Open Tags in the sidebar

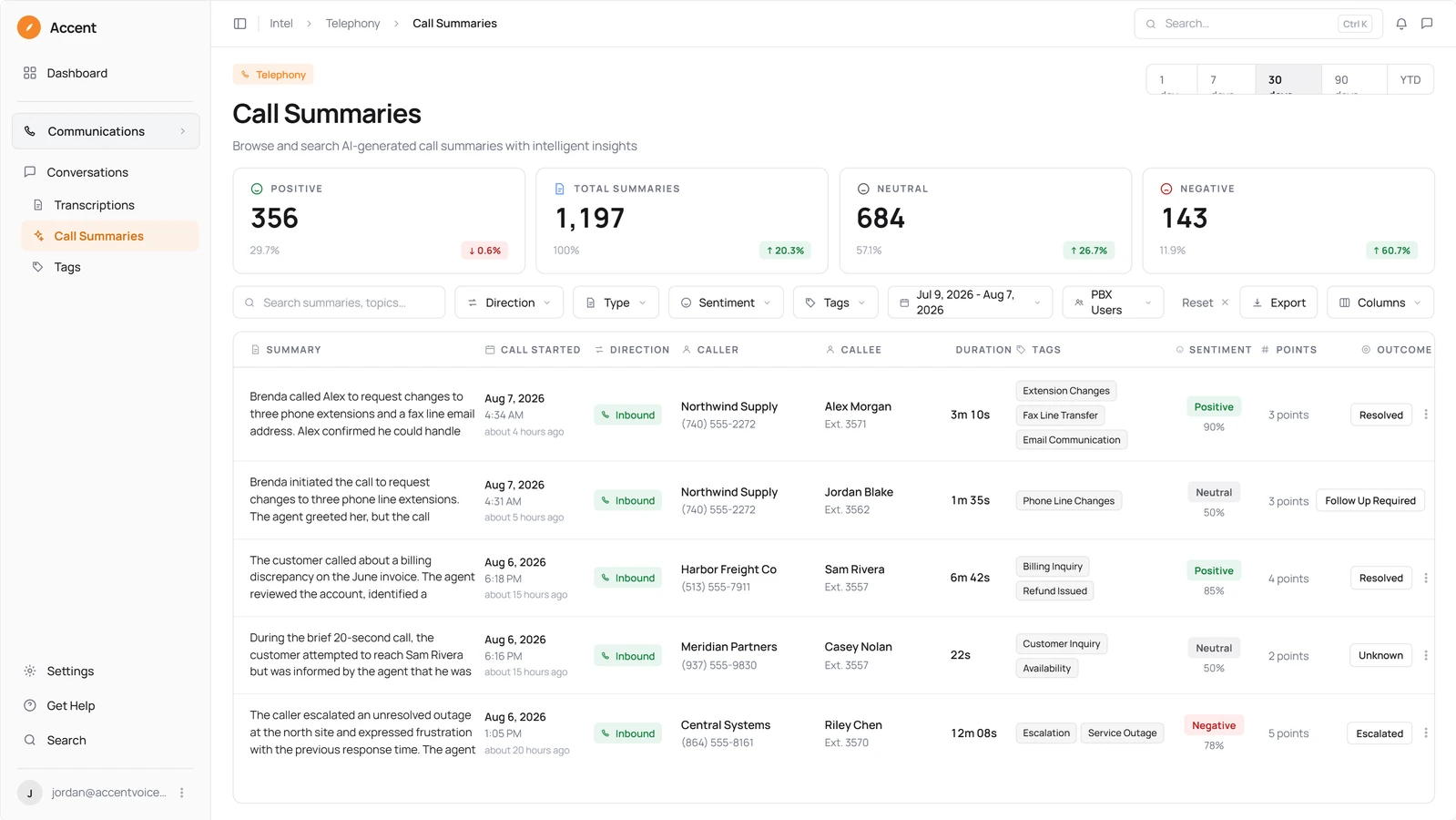tap(109, 267)
